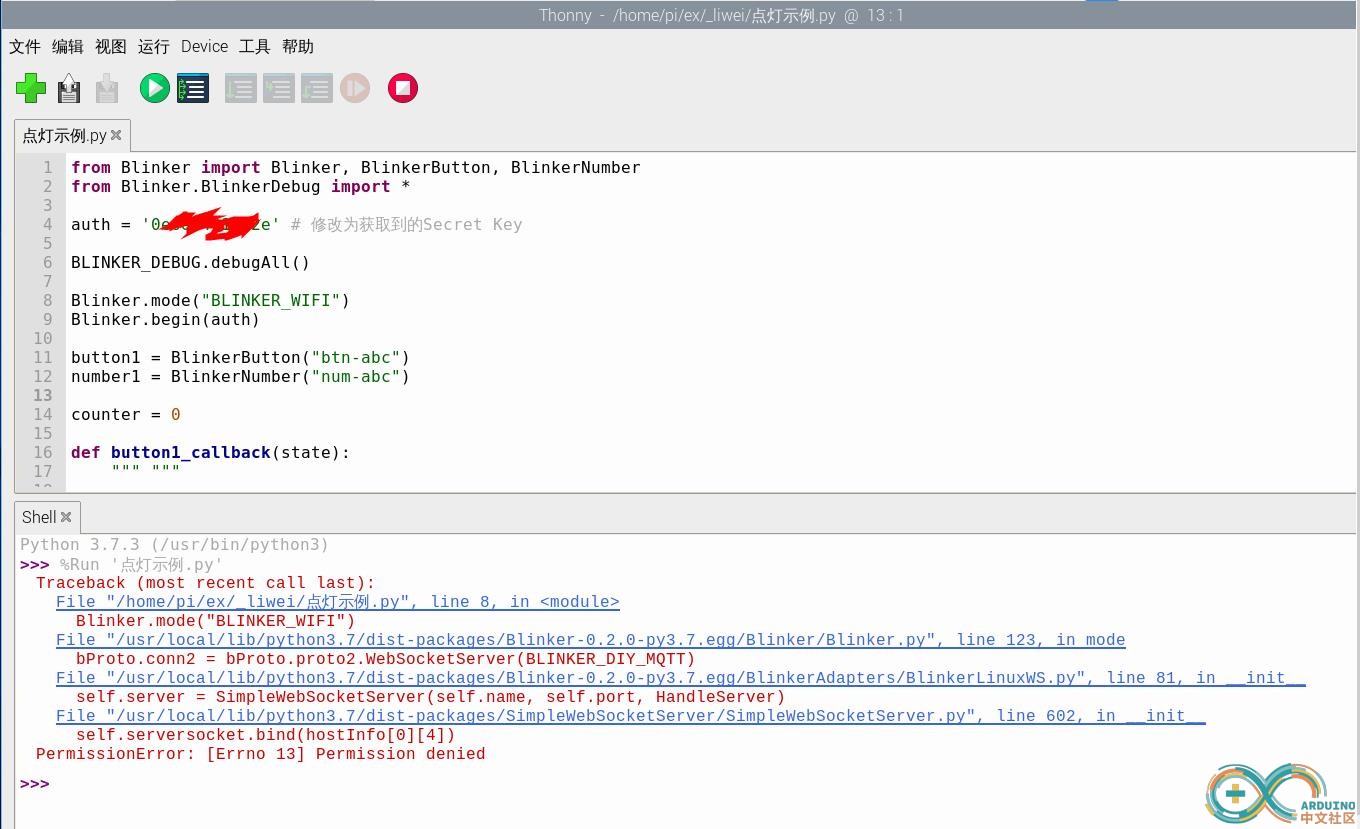Viewport: 1360px width, 829px height.
Task: Open the 编辑 menu
Action: [x=68, y=46]
